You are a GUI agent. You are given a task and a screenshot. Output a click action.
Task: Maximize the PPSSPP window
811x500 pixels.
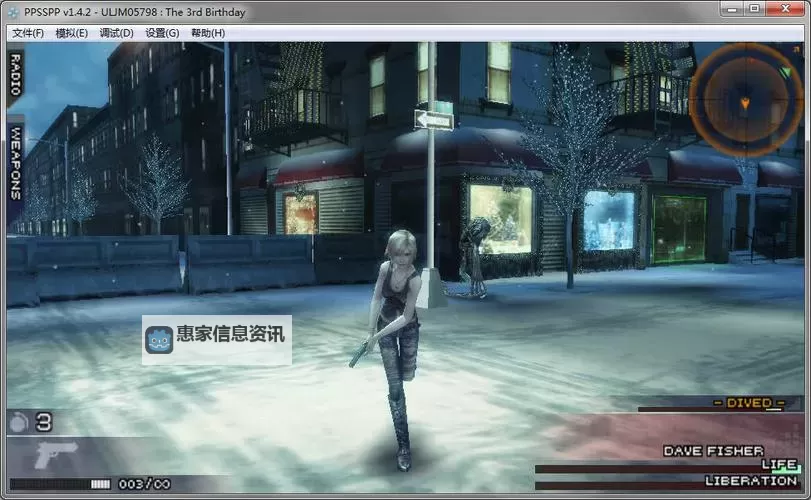point(755,9)
